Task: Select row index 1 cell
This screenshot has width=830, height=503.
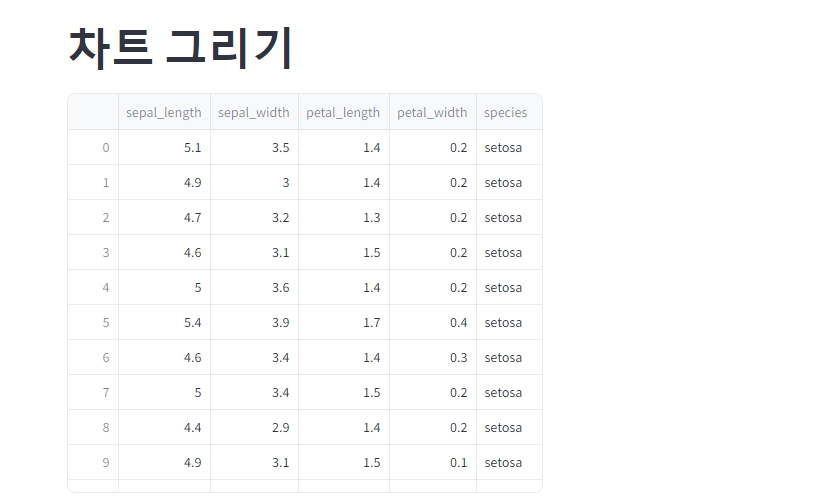Action: click(93, 182)
